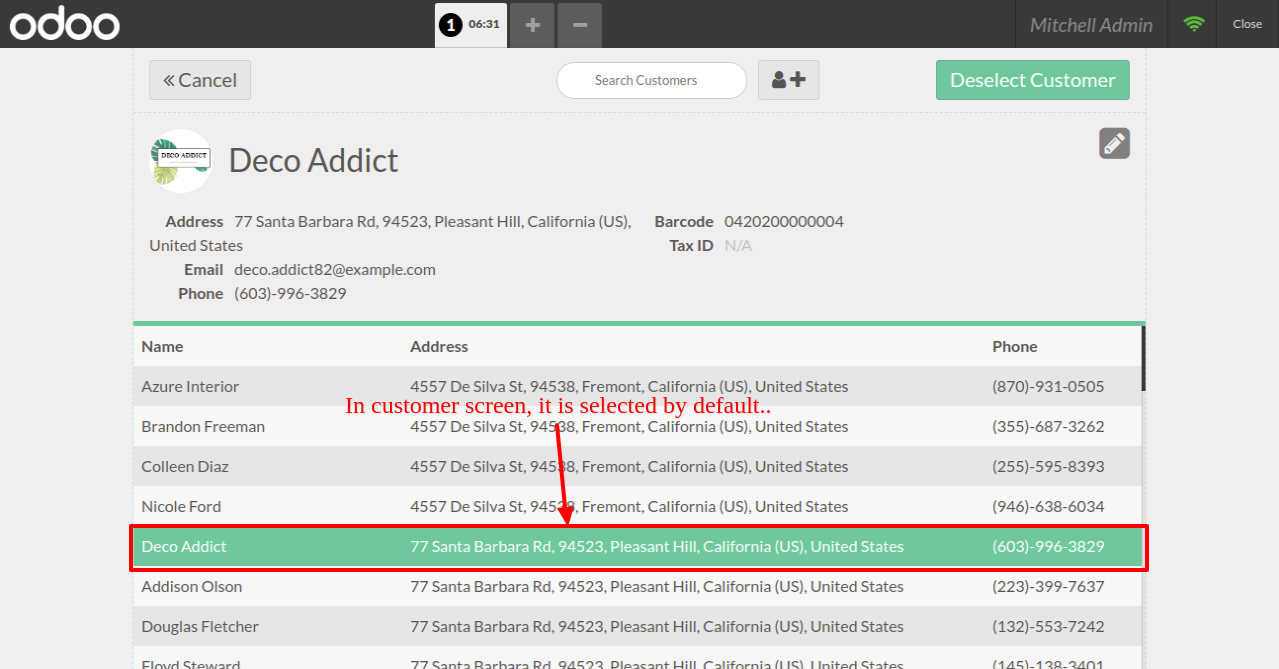1279x669 pixels.
Task: Click phone (946)-638-6034 of Nicole Ford
Action: tap(1048, 506)
